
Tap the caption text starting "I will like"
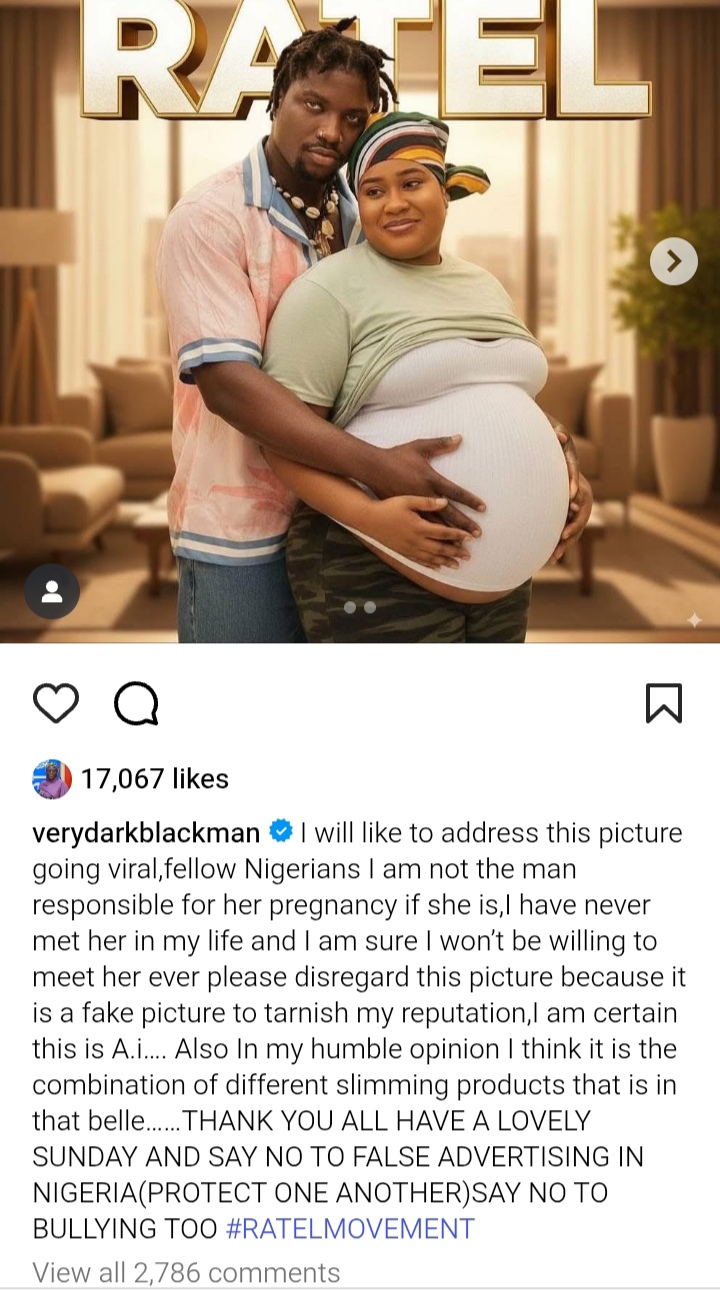[x=358, y=1030]
